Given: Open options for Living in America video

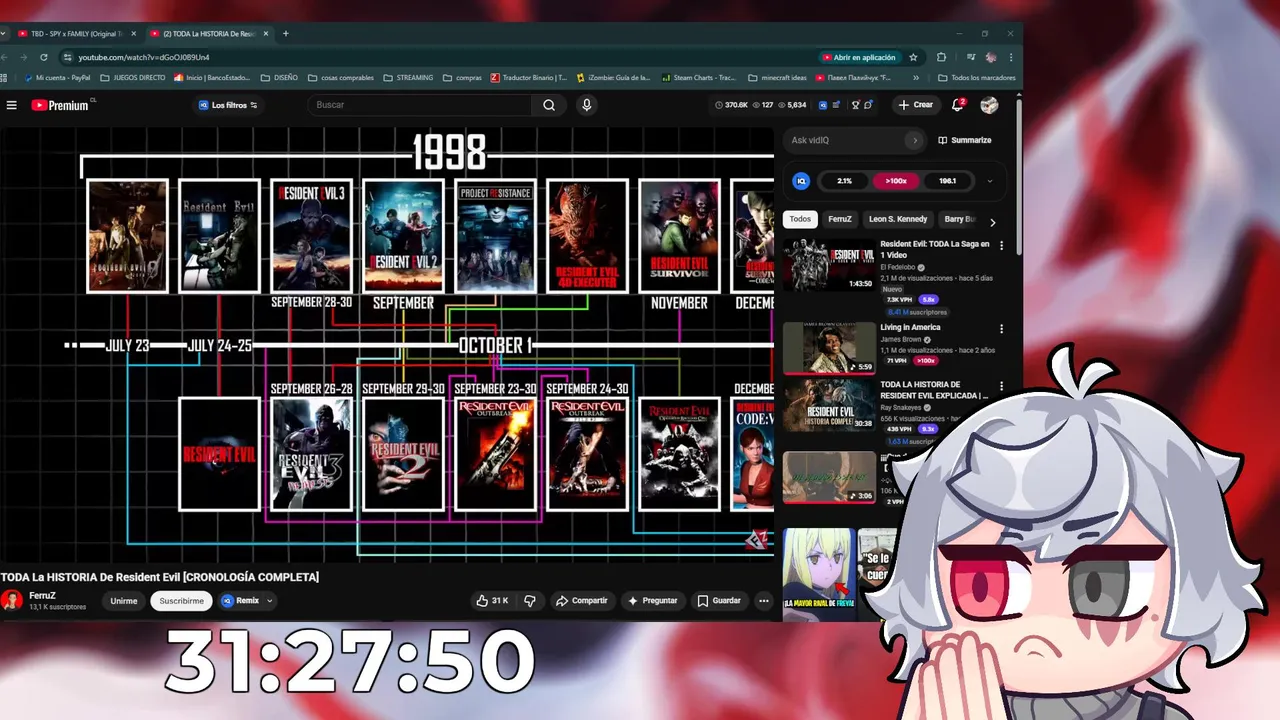Looking at the screenshot, I should pos(1001,329).
